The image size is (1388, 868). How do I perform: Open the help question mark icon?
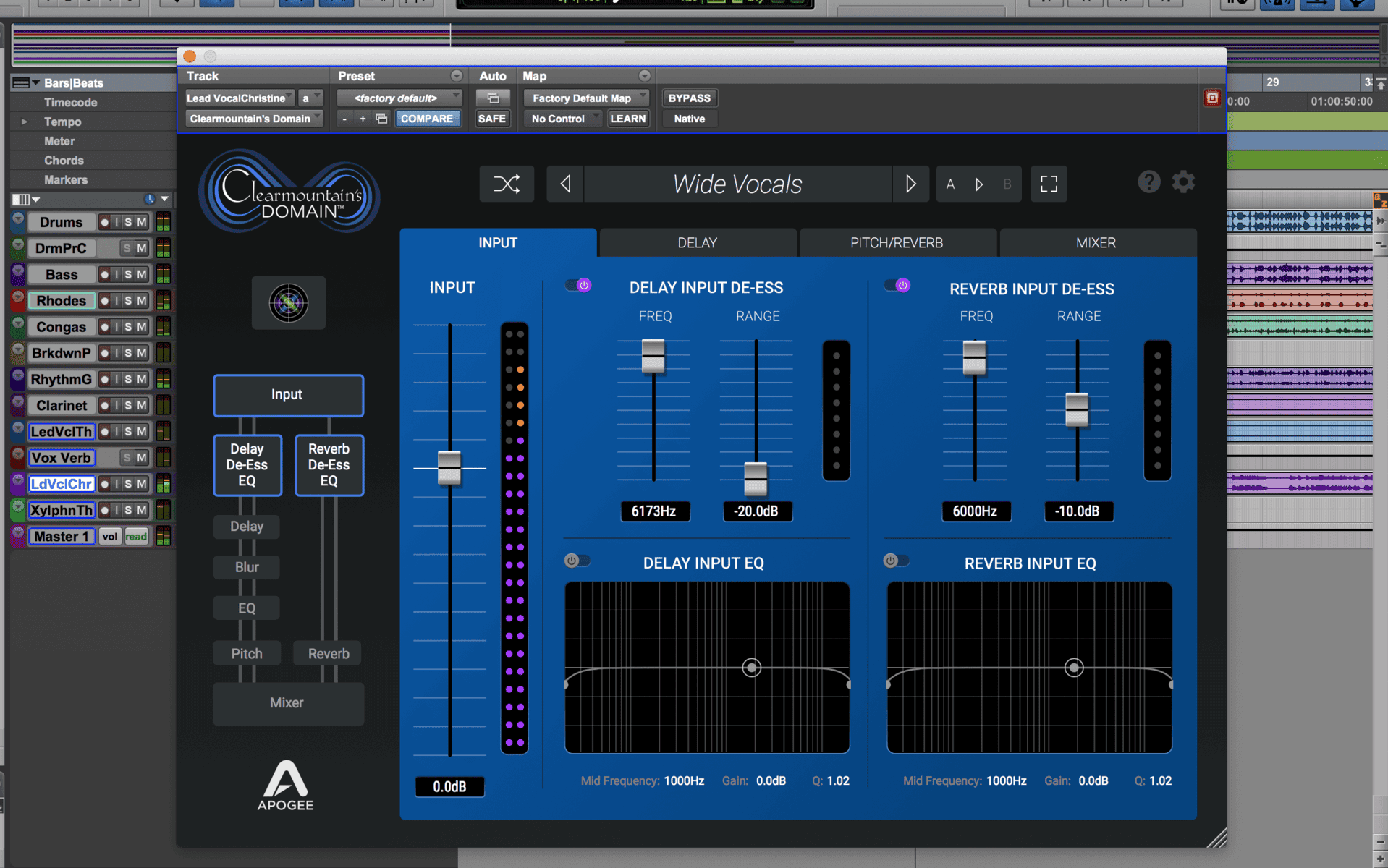[1148, 182]
